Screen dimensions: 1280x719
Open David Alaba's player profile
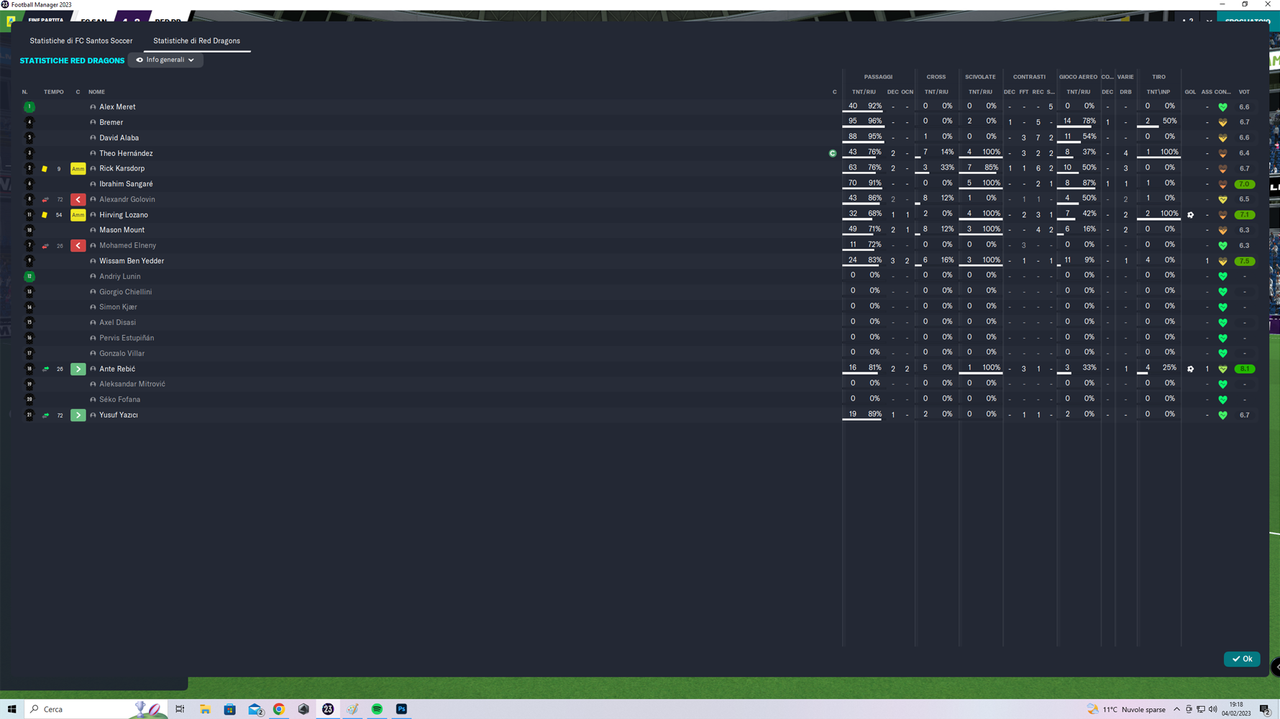click(x=119, y=138)
